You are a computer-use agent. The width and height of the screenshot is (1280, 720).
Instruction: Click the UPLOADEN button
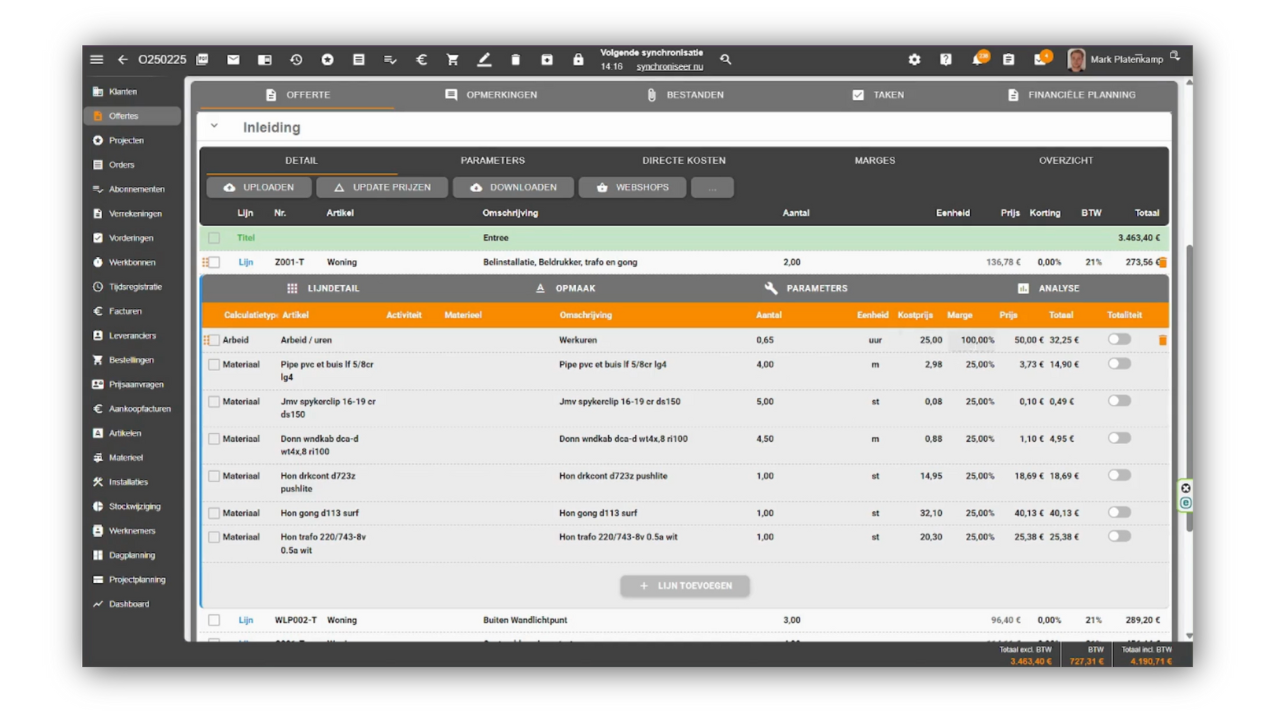click(259, 187)
